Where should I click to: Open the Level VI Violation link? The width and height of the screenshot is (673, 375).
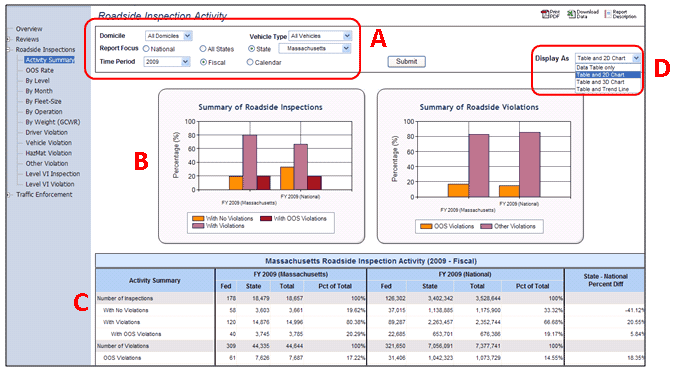coord(49,184)
